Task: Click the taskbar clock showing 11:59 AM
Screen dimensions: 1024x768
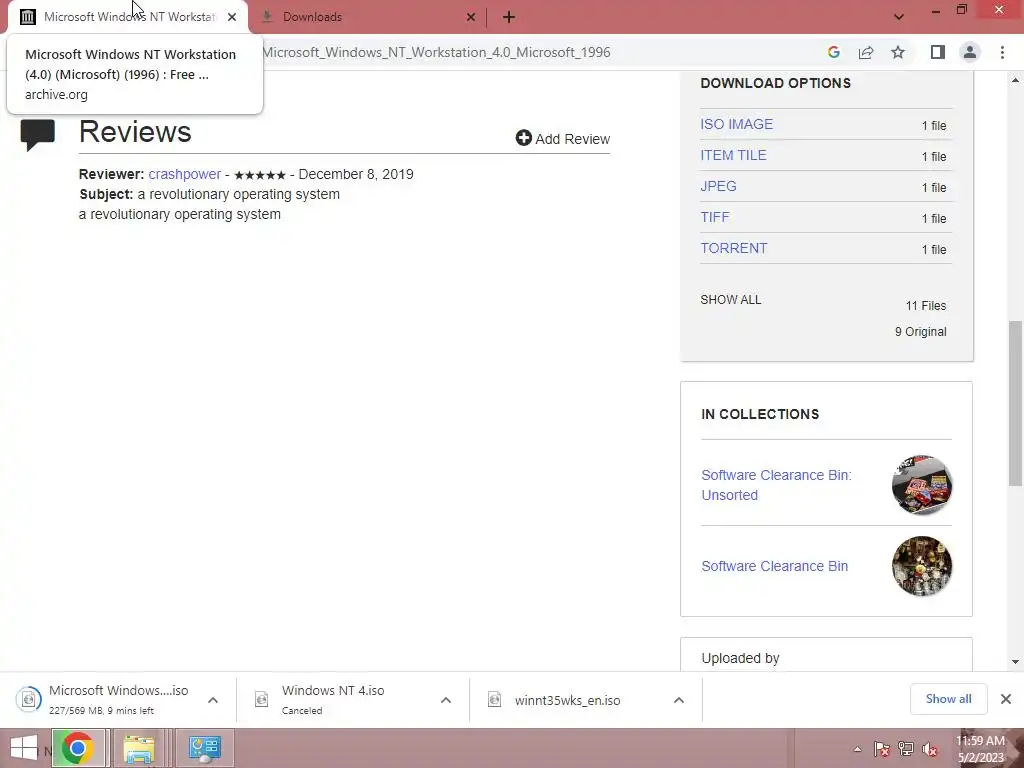Action: [x=980, y=749]
